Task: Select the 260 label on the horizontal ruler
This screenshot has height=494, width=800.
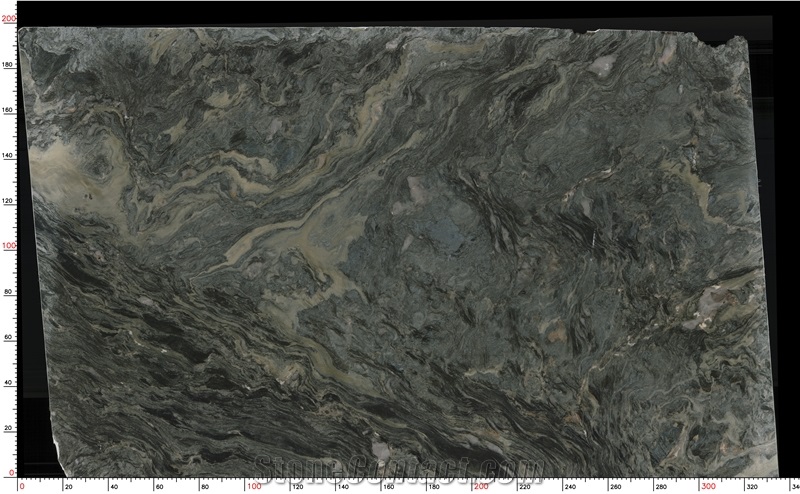Action: (615, 487)
